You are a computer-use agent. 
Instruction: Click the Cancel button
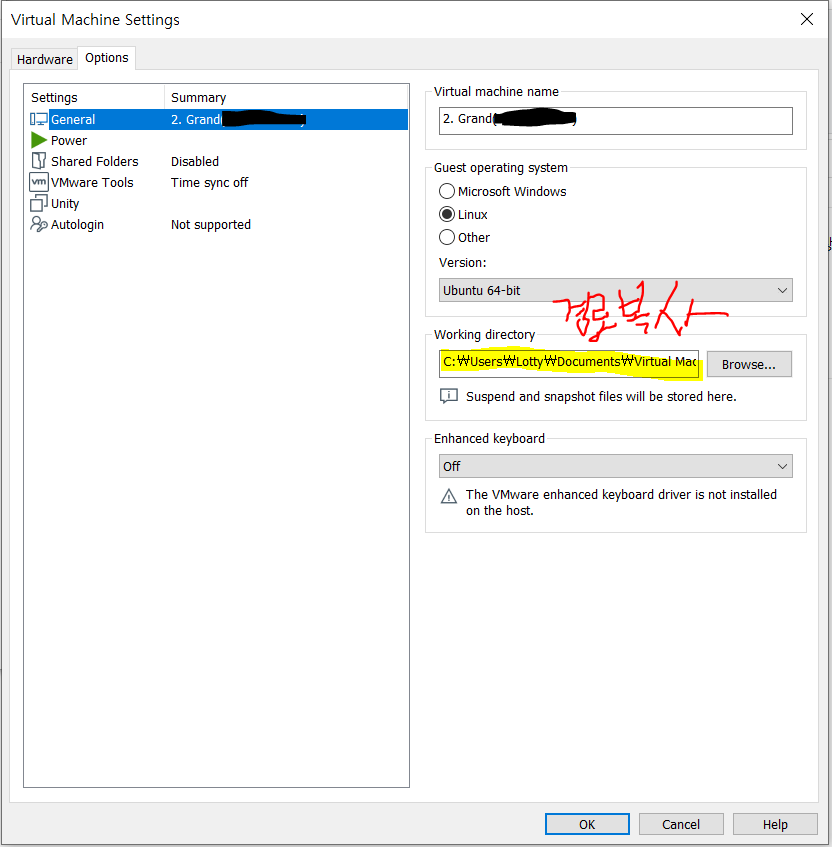point(681,824)
